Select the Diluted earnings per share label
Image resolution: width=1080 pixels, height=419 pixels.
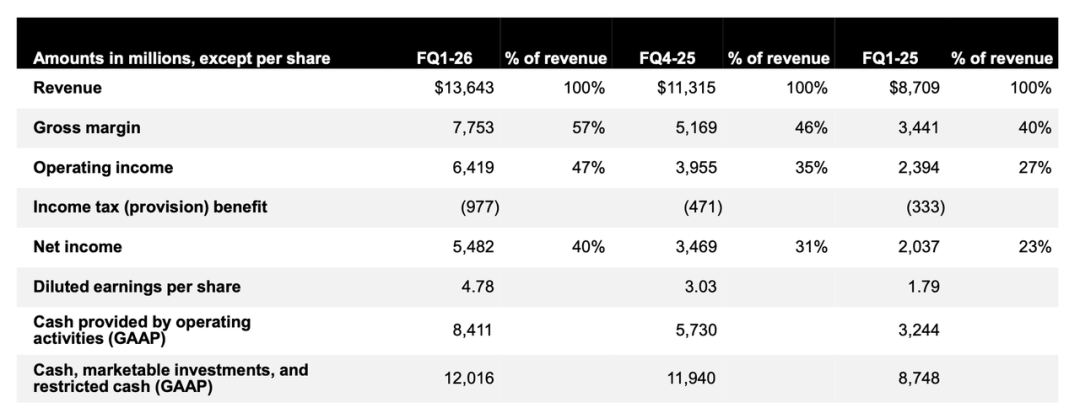click(x=137, y=287)
